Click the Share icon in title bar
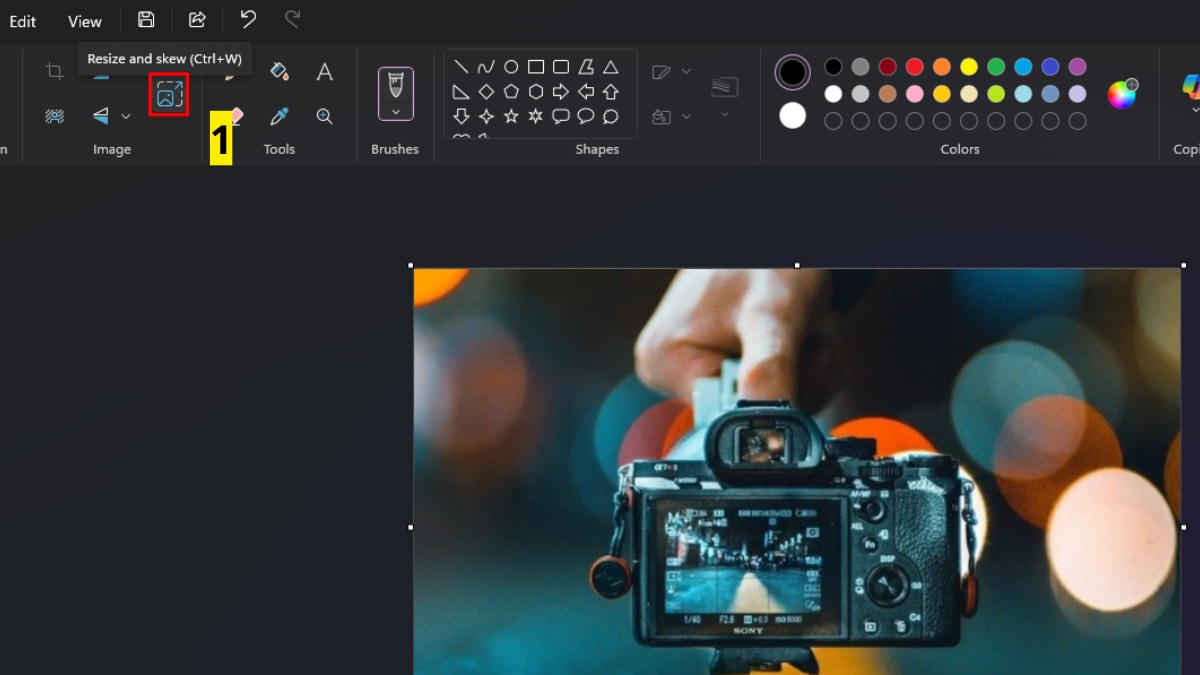This screenshot has width=1200, height=675. tap(197, 20)
